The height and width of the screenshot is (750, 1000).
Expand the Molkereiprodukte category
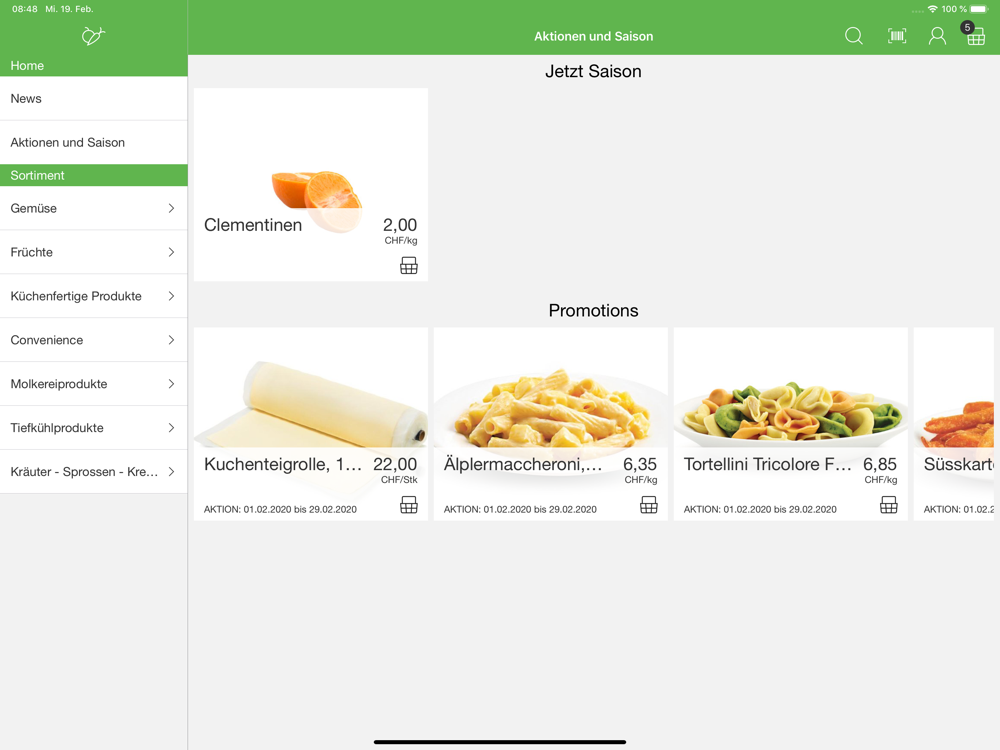click(x=94, y=384)
